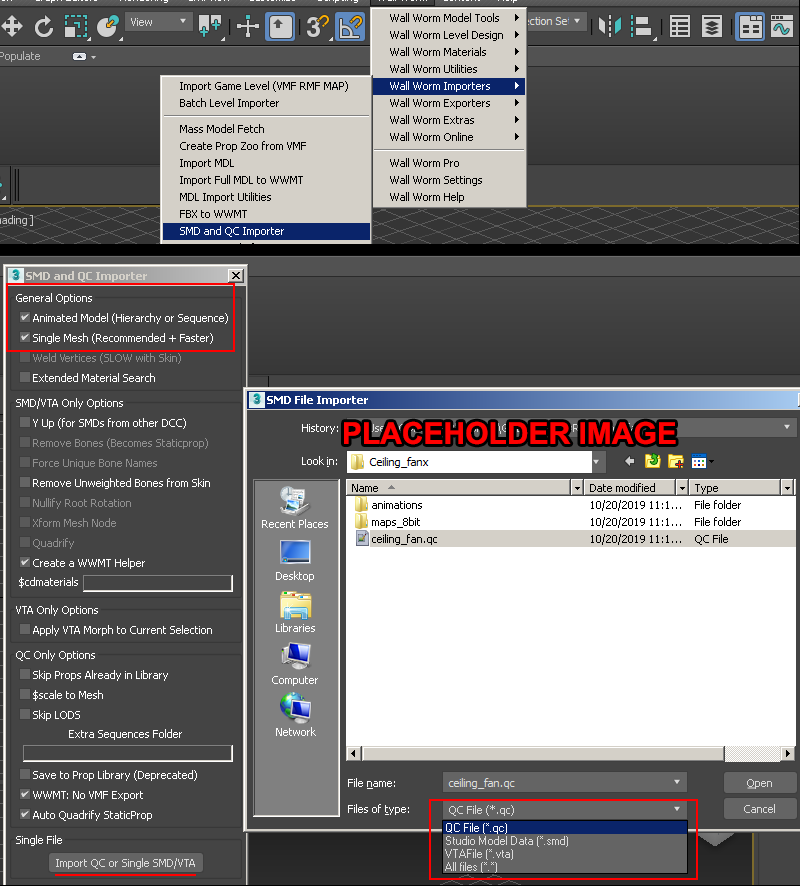The width and height of the screenshot is (800, 886).
Task: Expand the Look in folder dropdown
Action: point(596,462)
